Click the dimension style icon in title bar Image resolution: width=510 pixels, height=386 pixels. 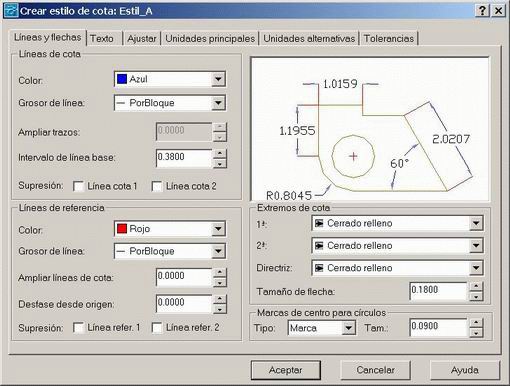[x=11, y=11]
